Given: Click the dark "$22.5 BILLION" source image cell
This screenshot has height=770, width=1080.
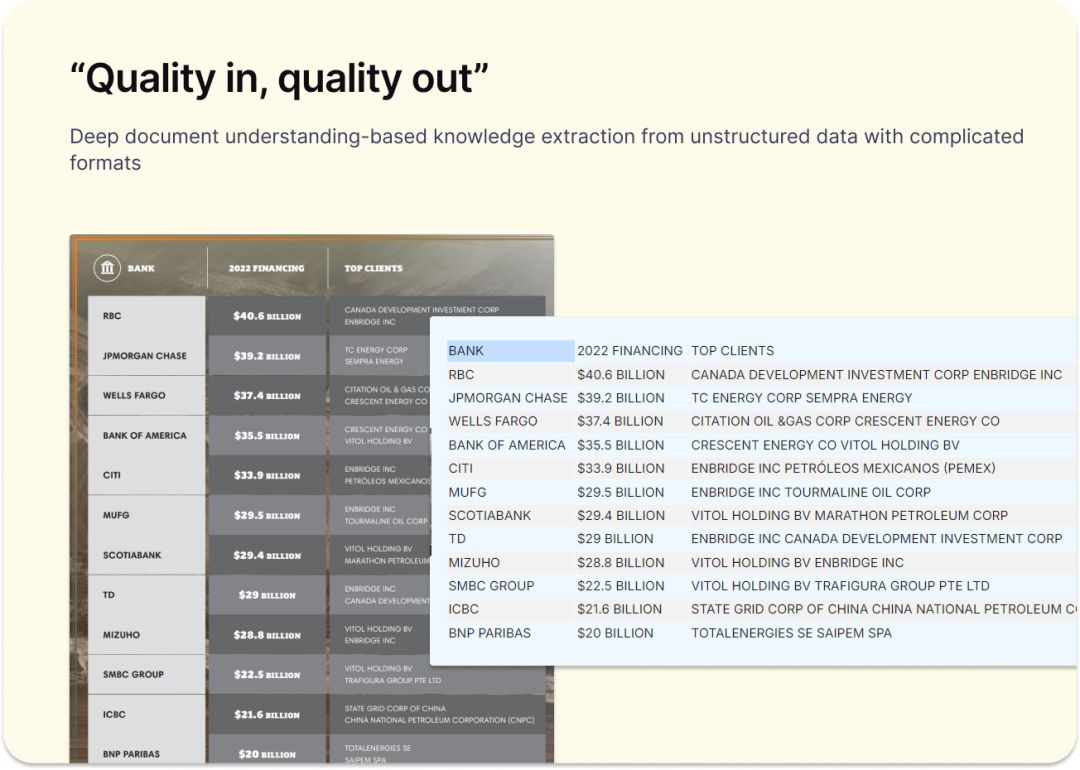Looking at the screenshot, I should pyautogui.click(x=267, y=674).
